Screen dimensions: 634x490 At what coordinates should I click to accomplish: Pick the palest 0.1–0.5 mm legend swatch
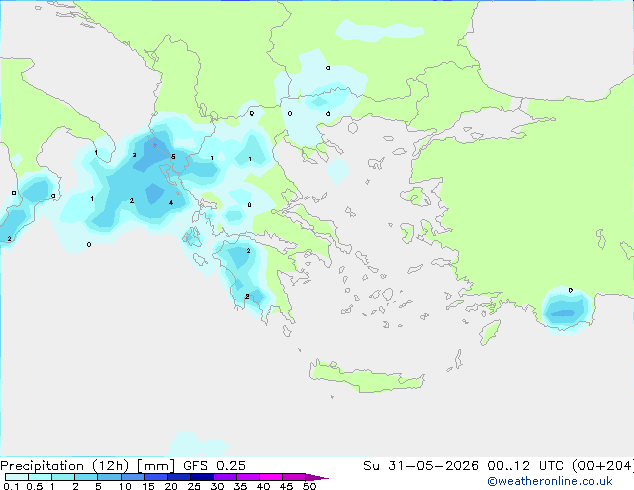[x=17, y=477]
